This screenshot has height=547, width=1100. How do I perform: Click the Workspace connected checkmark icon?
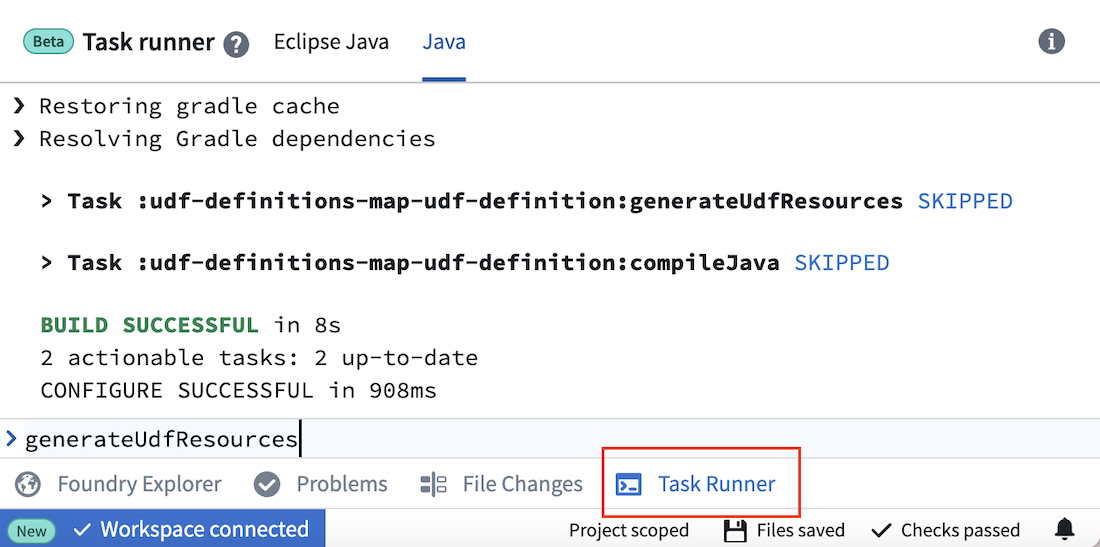click(83, 529)
